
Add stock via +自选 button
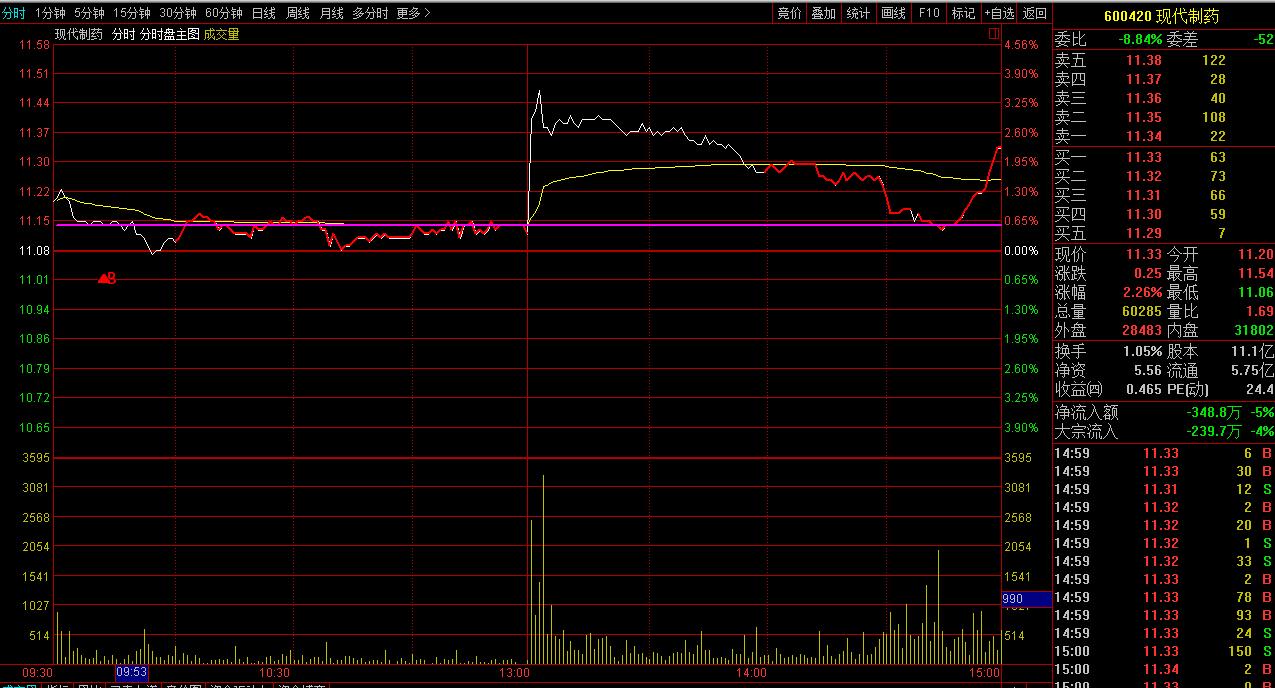pos(999,13)
